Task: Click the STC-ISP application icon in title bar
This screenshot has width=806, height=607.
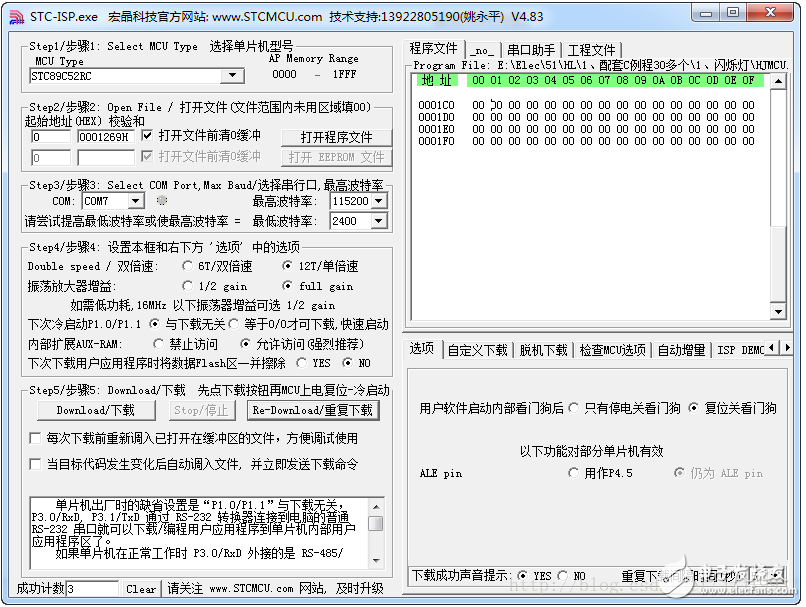Action: [x=14, y=14]
